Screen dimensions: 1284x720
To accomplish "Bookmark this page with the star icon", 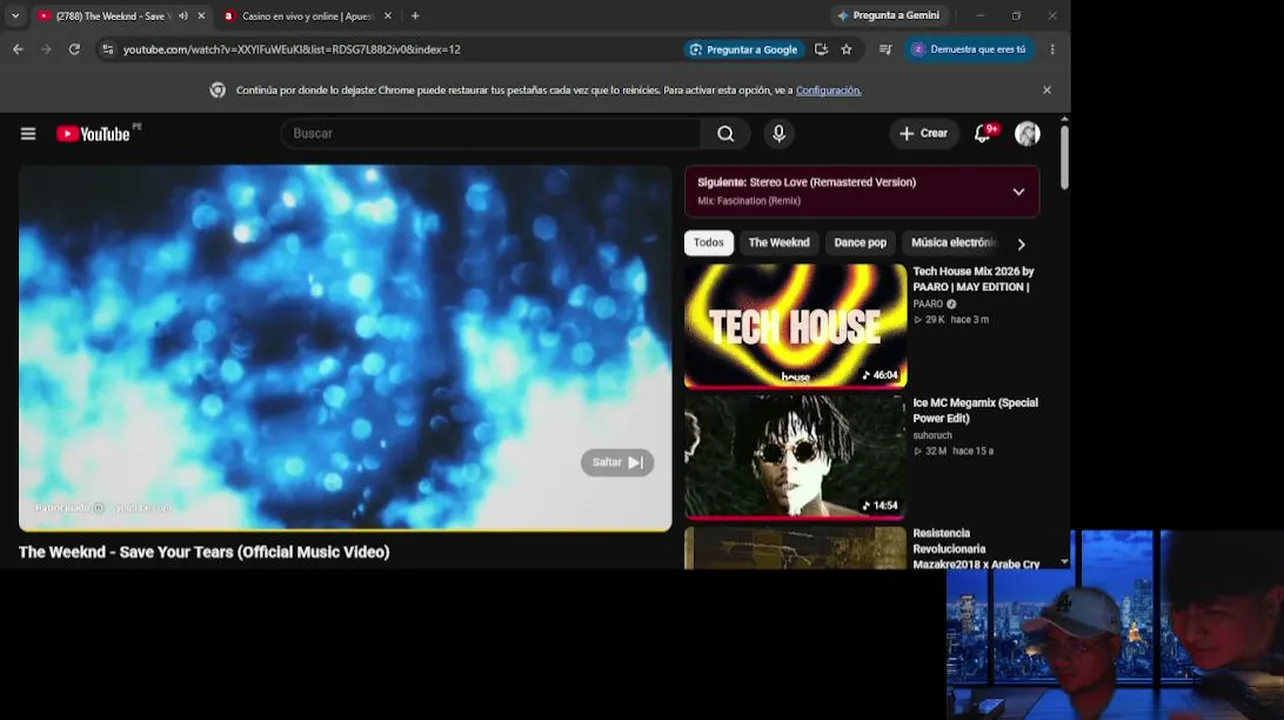I will pos(847,49).
